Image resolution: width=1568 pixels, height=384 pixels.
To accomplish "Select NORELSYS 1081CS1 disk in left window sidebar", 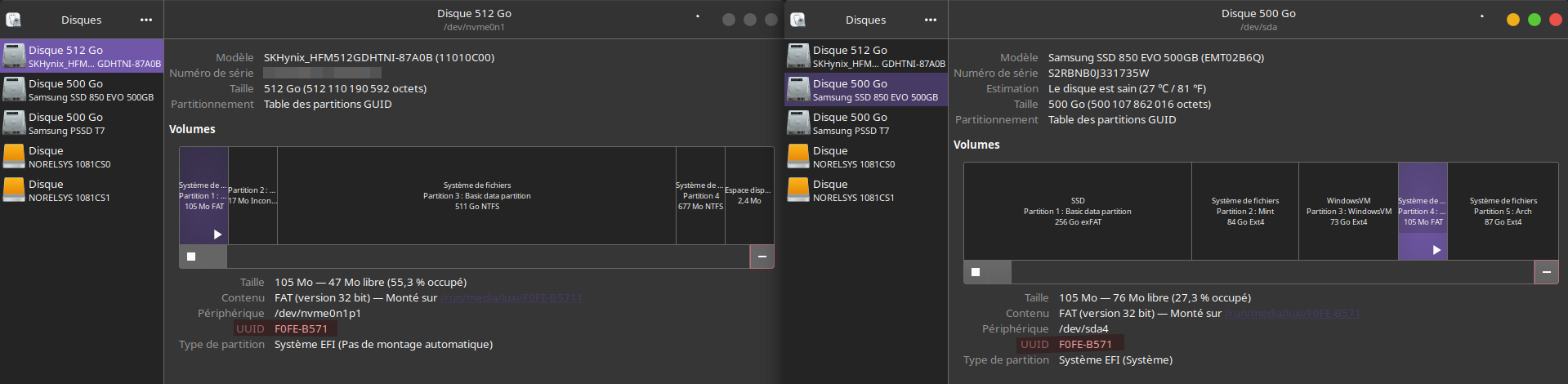I will coord(82,190).
